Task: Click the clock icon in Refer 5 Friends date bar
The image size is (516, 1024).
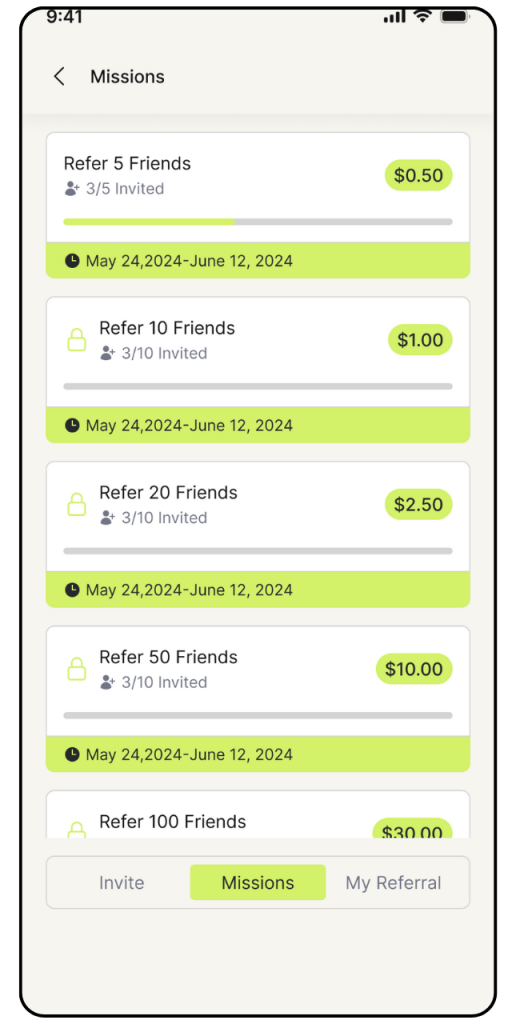Action: [72, 261]
